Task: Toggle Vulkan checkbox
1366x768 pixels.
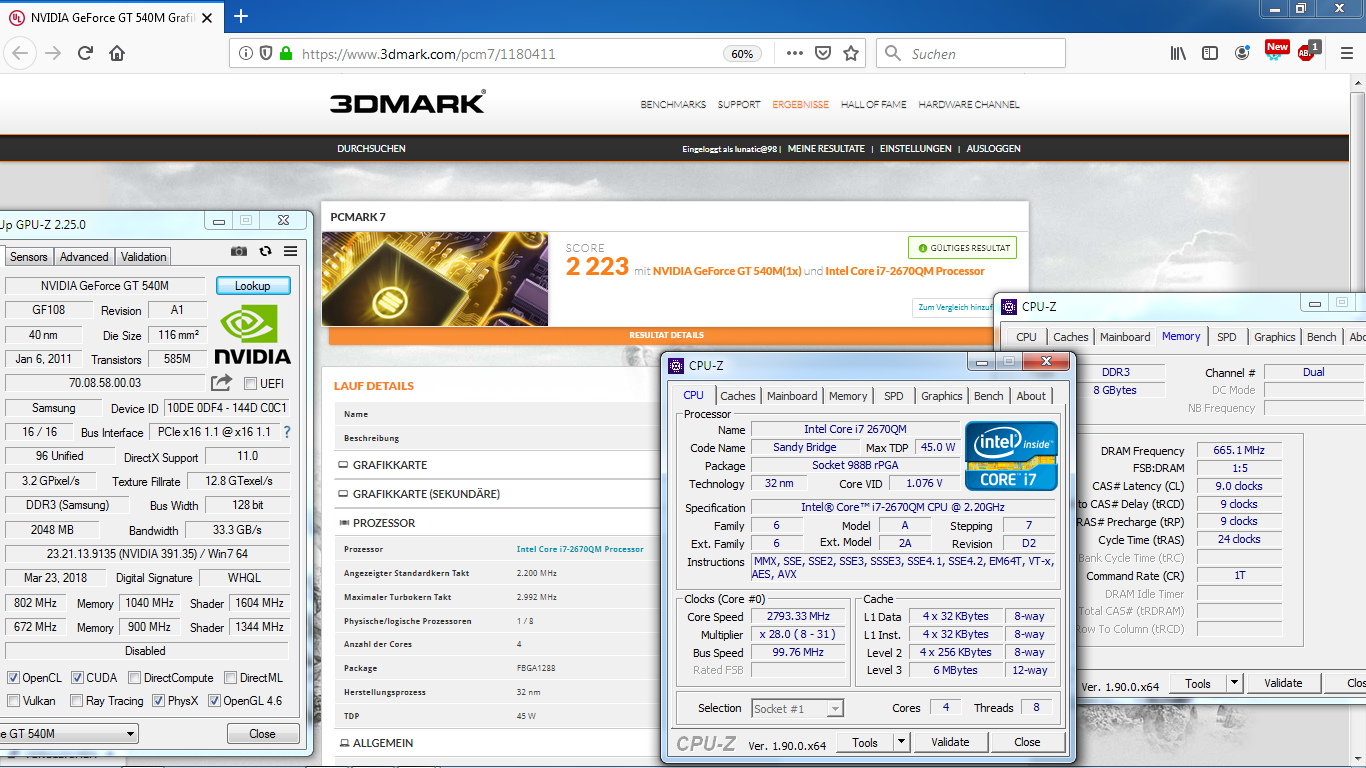Action: click(13, 701)
